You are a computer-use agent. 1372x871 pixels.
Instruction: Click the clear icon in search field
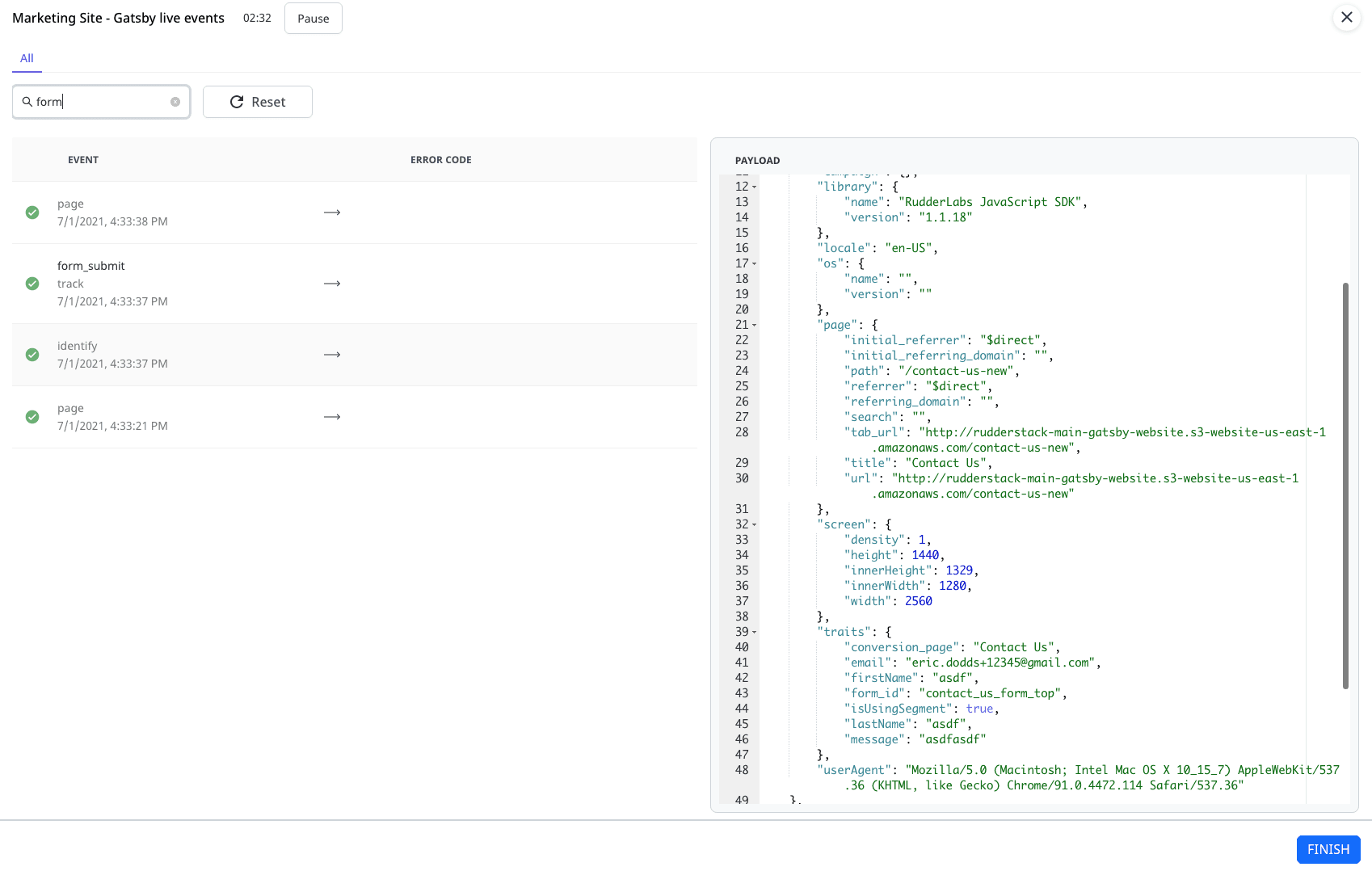175,102
